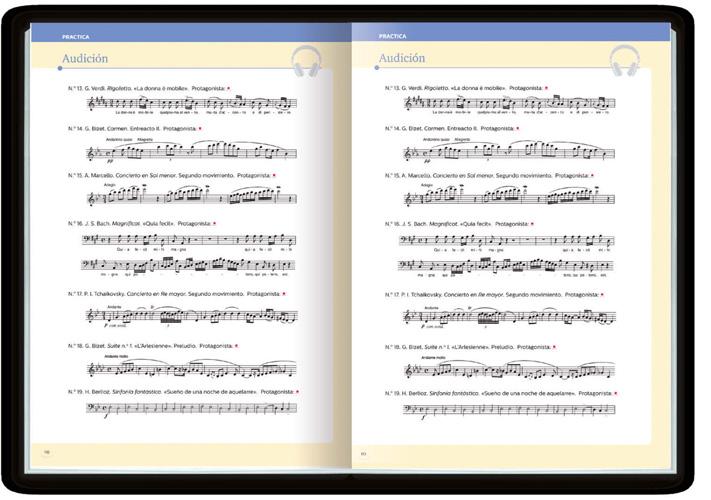Viewport: 711px width, 500px height.
Task: Click the Bizet L'Arlesienne staff, right page
Action: (510, 369)
